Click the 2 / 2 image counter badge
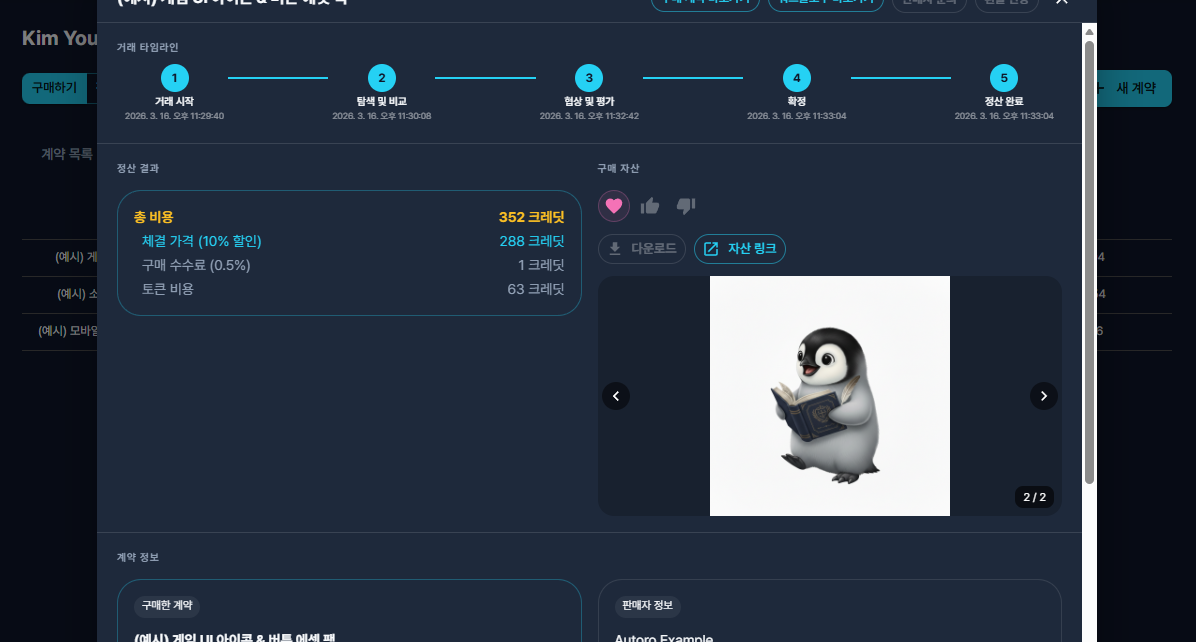The image size is (1196, 642). pyautogui.click(x=1034, y=497)
